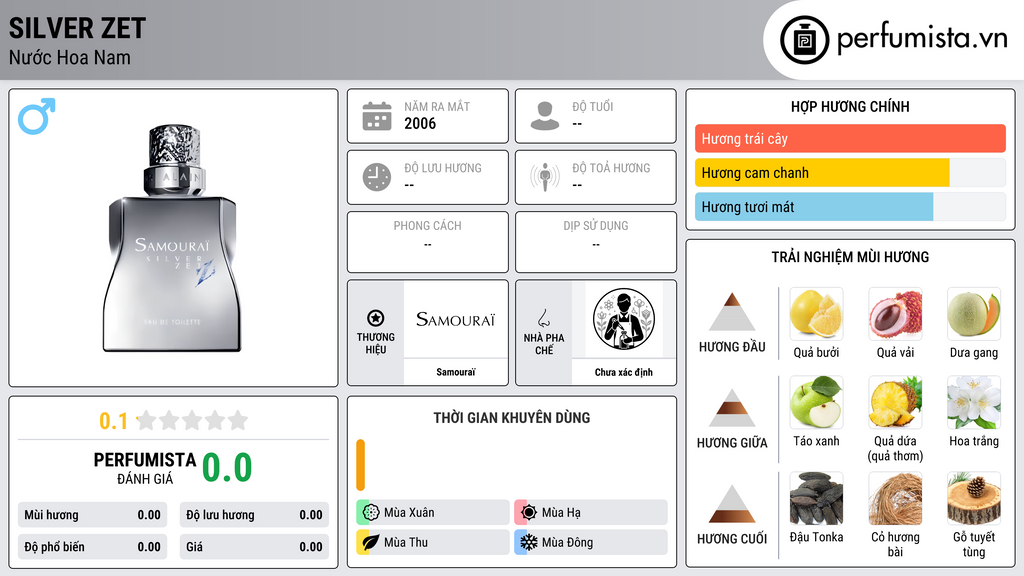
Task: Click the SILVER ZET title
Action: coord(77,28)
